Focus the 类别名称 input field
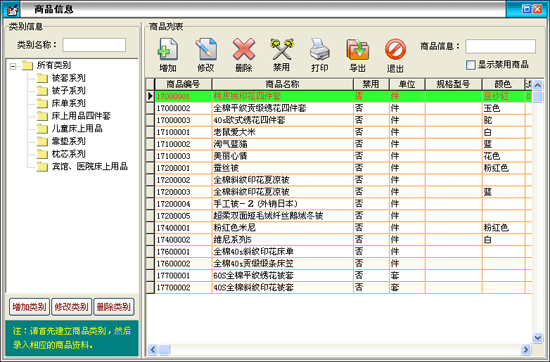The image size is (550, 362). [94, 45]
